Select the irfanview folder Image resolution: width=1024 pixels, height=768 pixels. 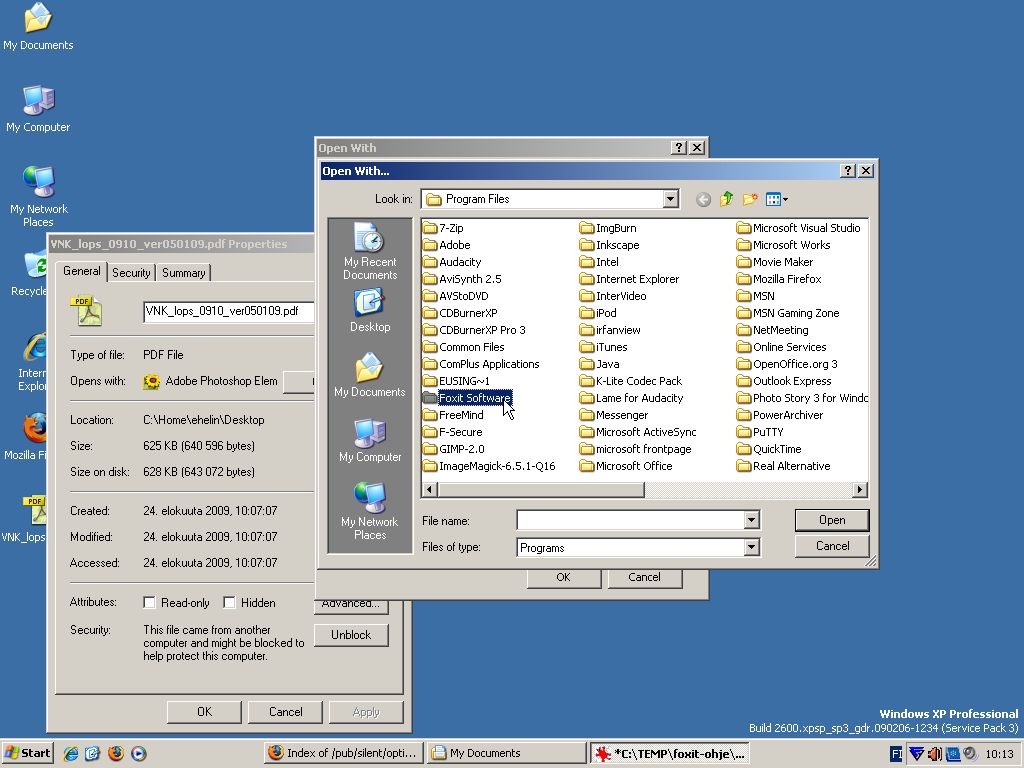(x=610, y=330)
